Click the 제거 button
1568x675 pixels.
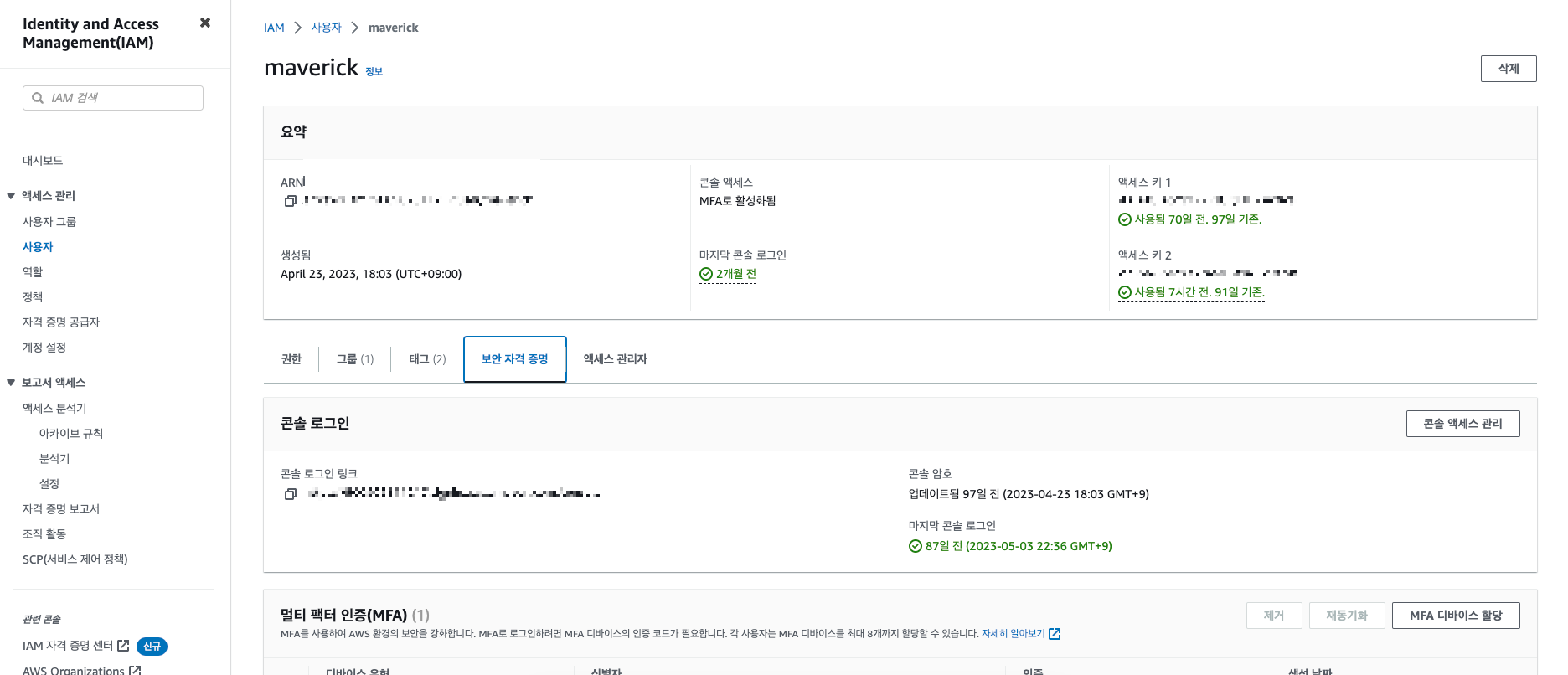(x=1274, y=616)
